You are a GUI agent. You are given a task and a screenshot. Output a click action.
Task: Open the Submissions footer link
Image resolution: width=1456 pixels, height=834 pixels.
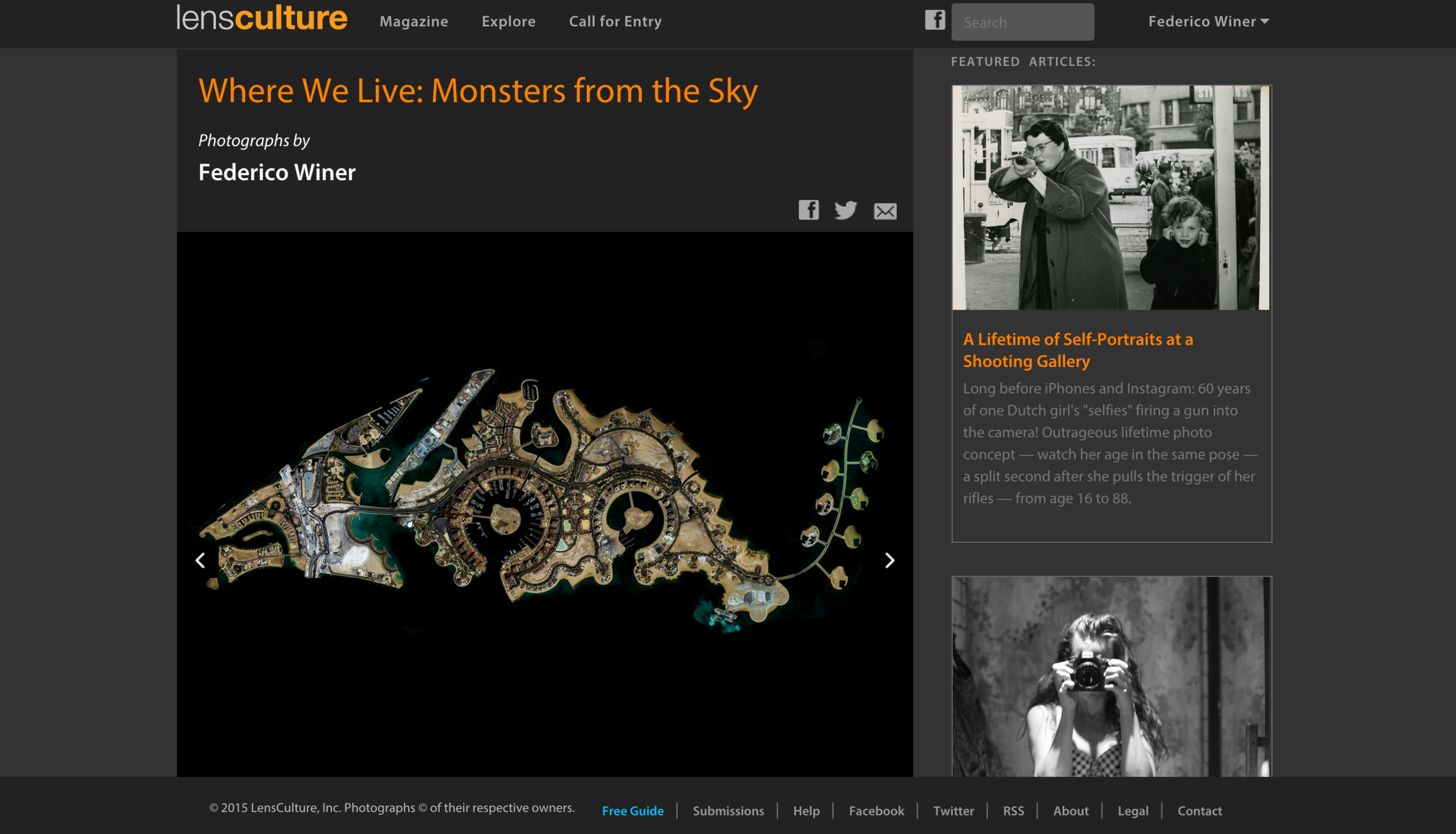(x=728, y=811)
